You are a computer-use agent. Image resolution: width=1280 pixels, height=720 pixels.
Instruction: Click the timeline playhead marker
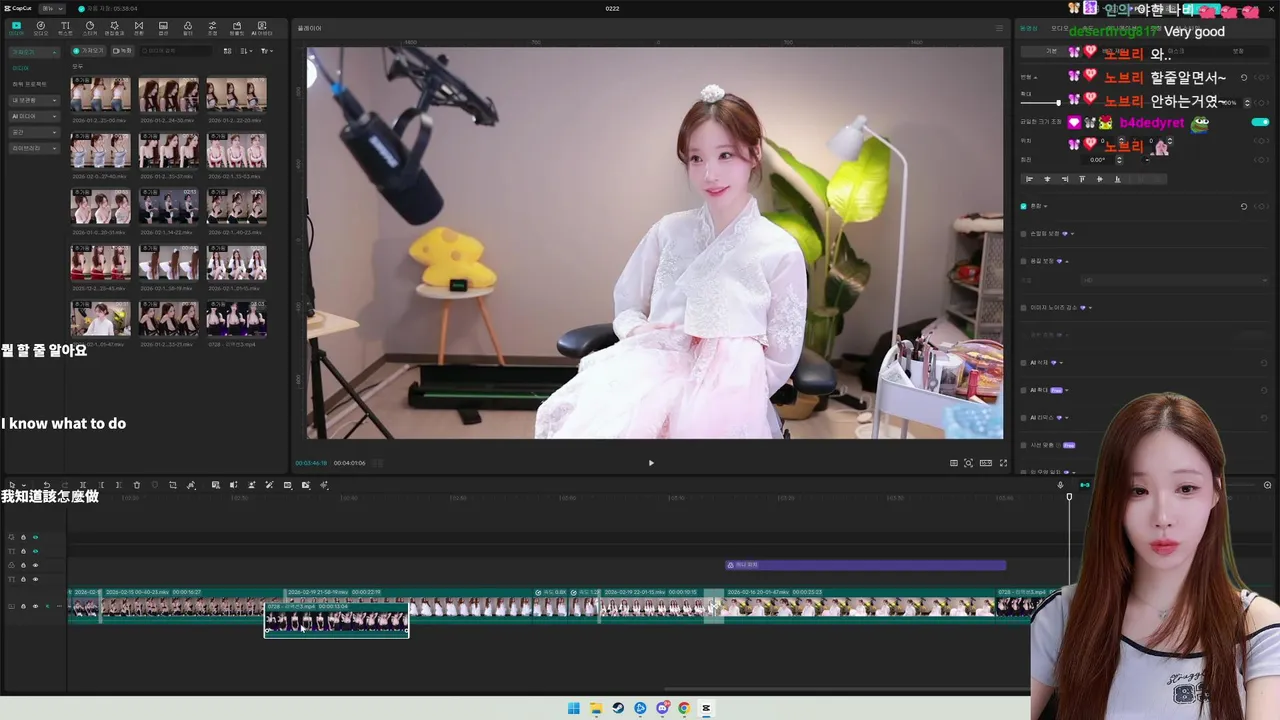1069,497
